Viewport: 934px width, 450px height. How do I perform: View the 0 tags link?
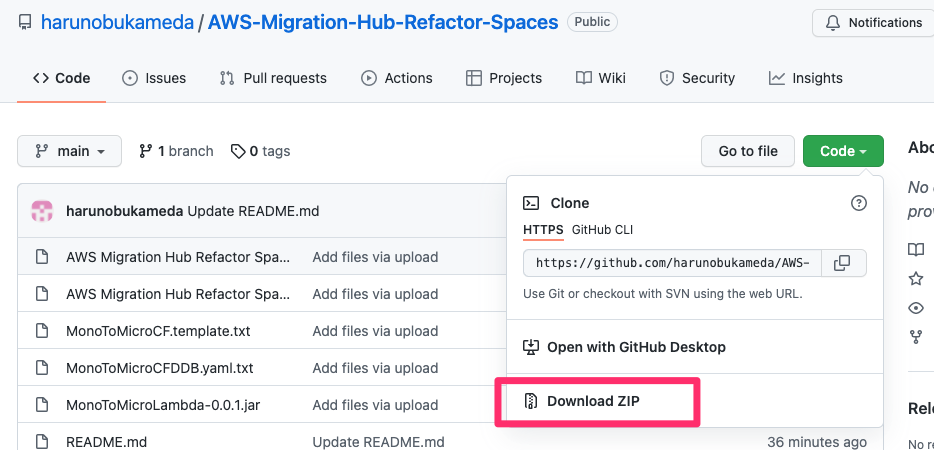click(260, 151)
